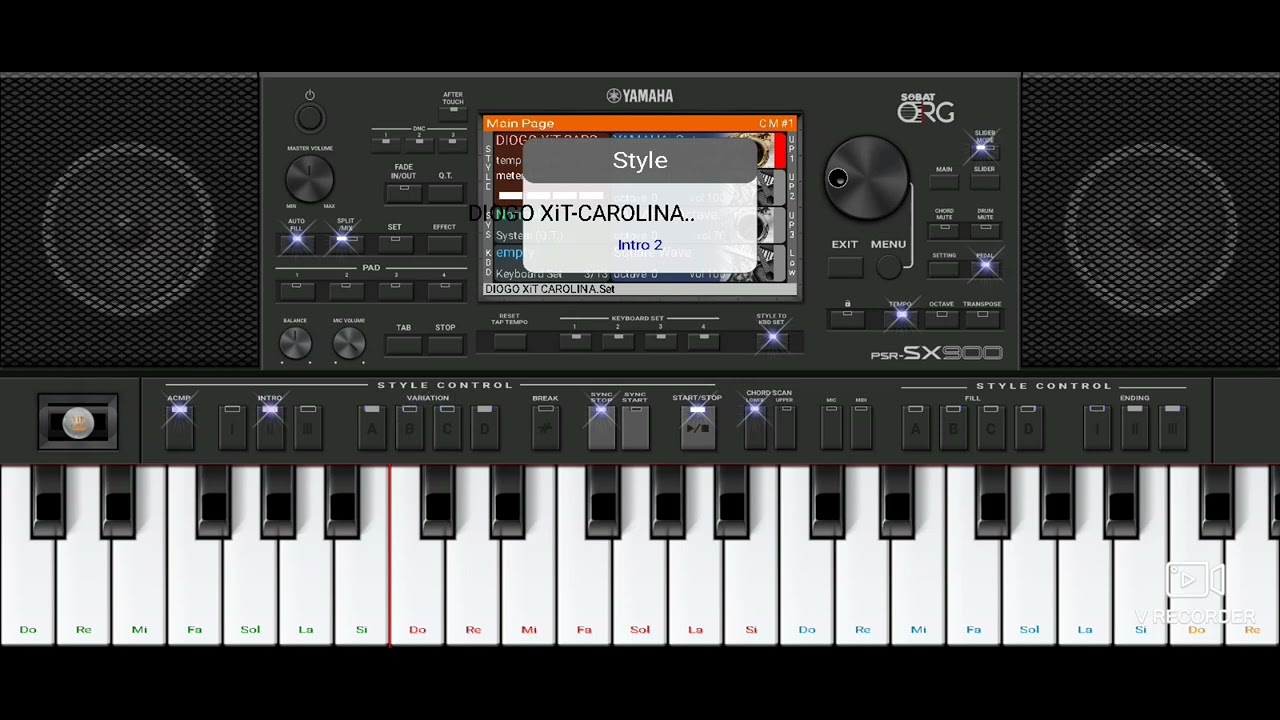The image size is (1280, 720).
Task: Toggle the MIC button
Action: (831, 428)
